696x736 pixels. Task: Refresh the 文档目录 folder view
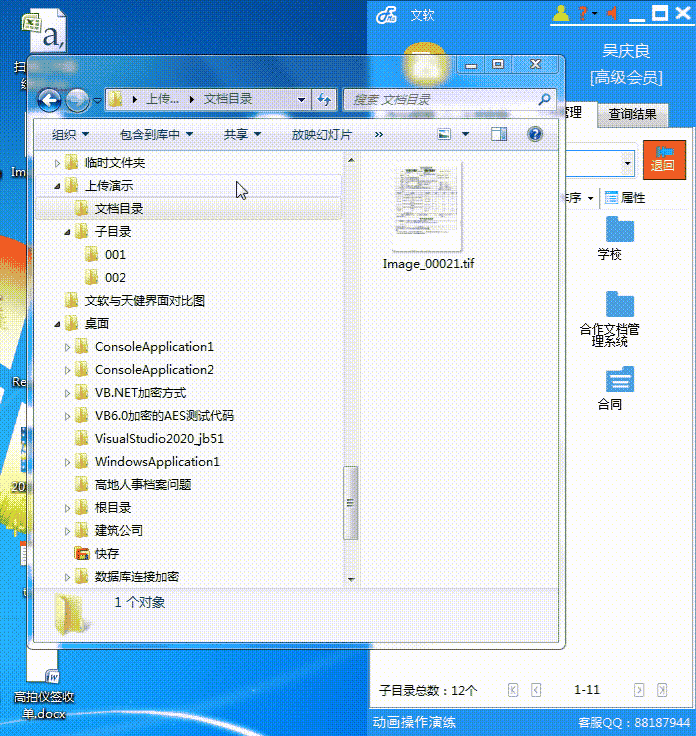point(324,100)
